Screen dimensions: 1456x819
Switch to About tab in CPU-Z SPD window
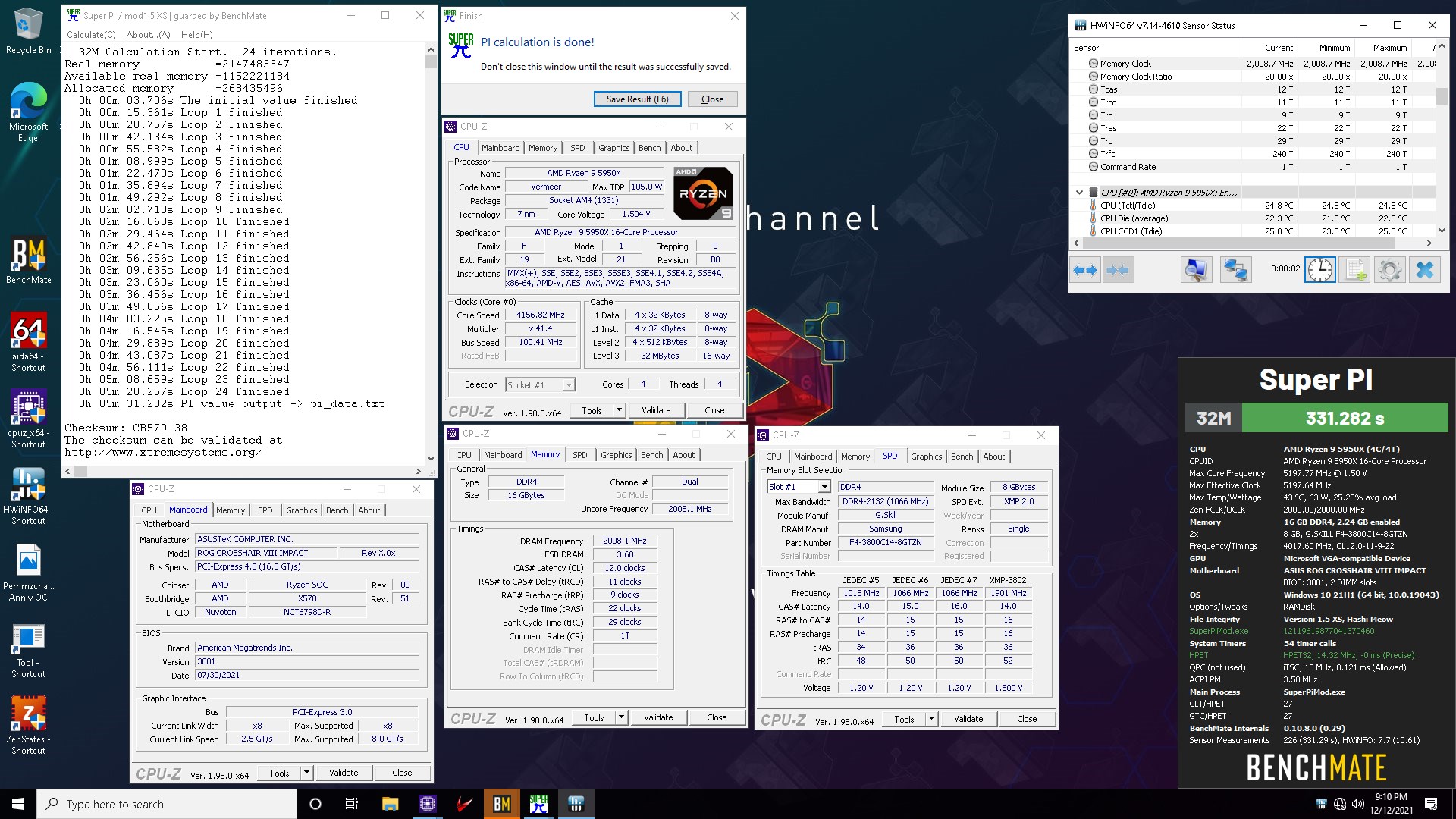click(x=993, y=457)
